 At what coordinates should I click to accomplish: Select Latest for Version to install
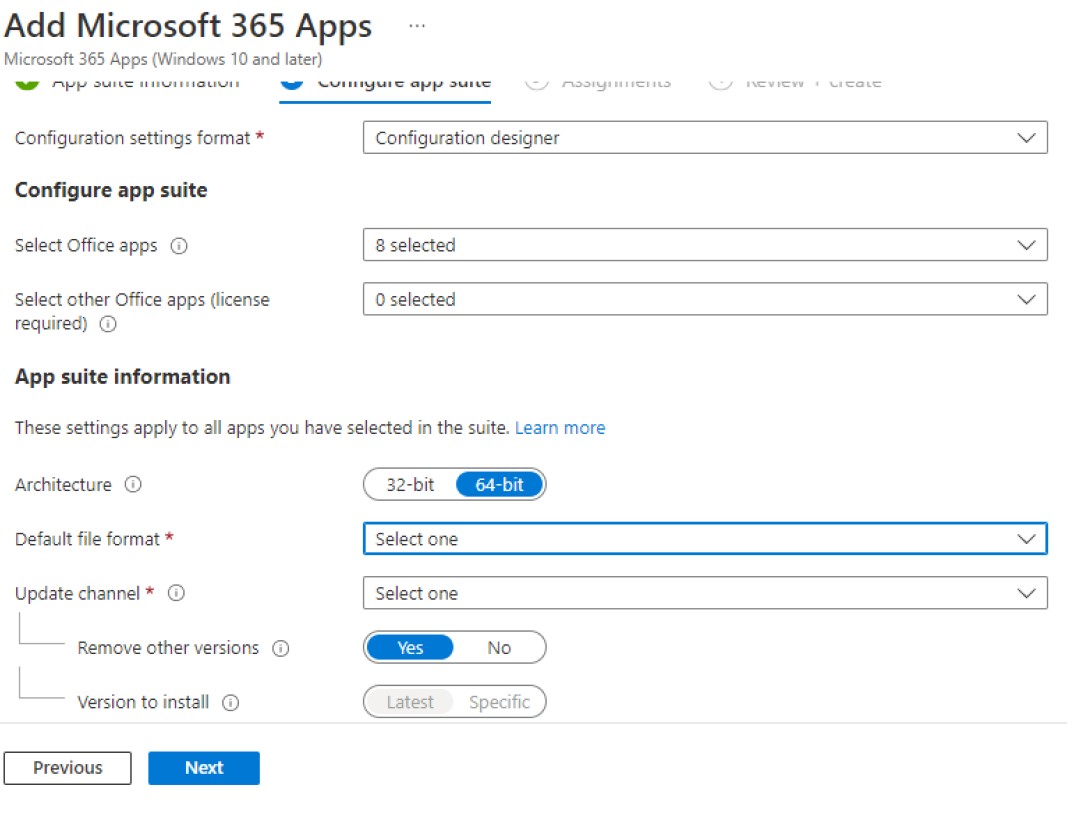[x=410, y=702]
